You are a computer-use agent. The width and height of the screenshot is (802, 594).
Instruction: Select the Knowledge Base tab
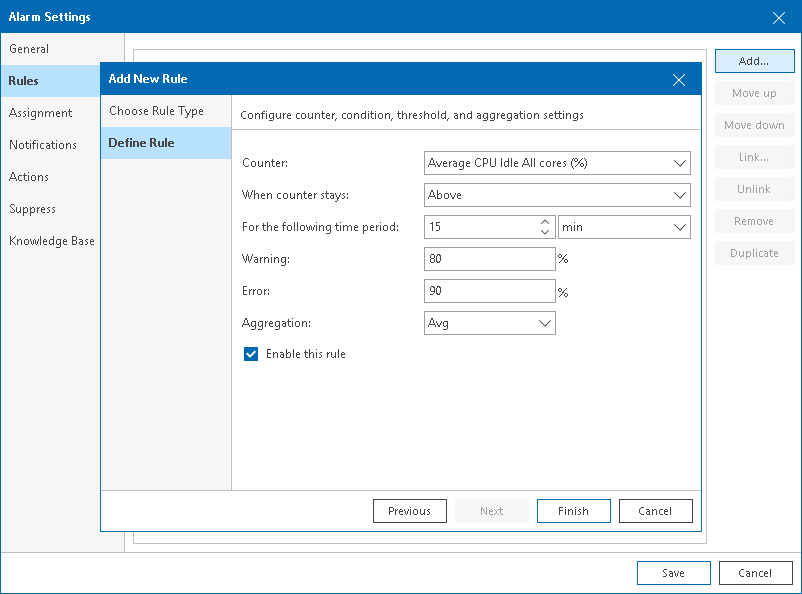pyautogui.click(x=52, y=241)
